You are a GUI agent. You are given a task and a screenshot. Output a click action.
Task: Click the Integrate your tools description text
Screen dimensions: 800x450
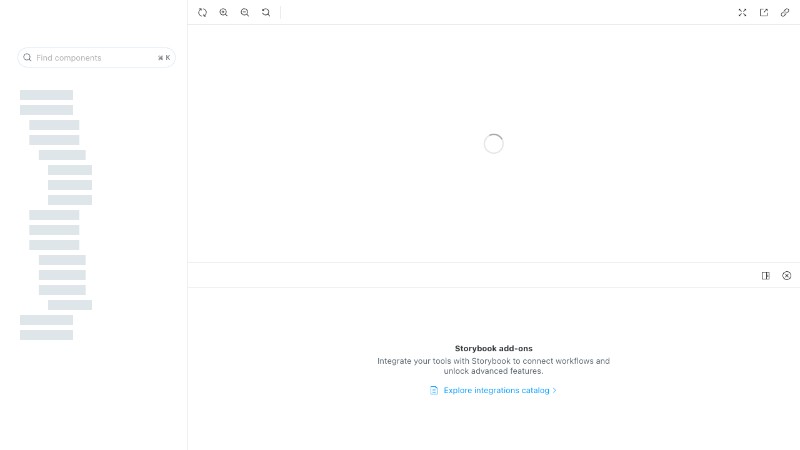[x=493, y=366]
